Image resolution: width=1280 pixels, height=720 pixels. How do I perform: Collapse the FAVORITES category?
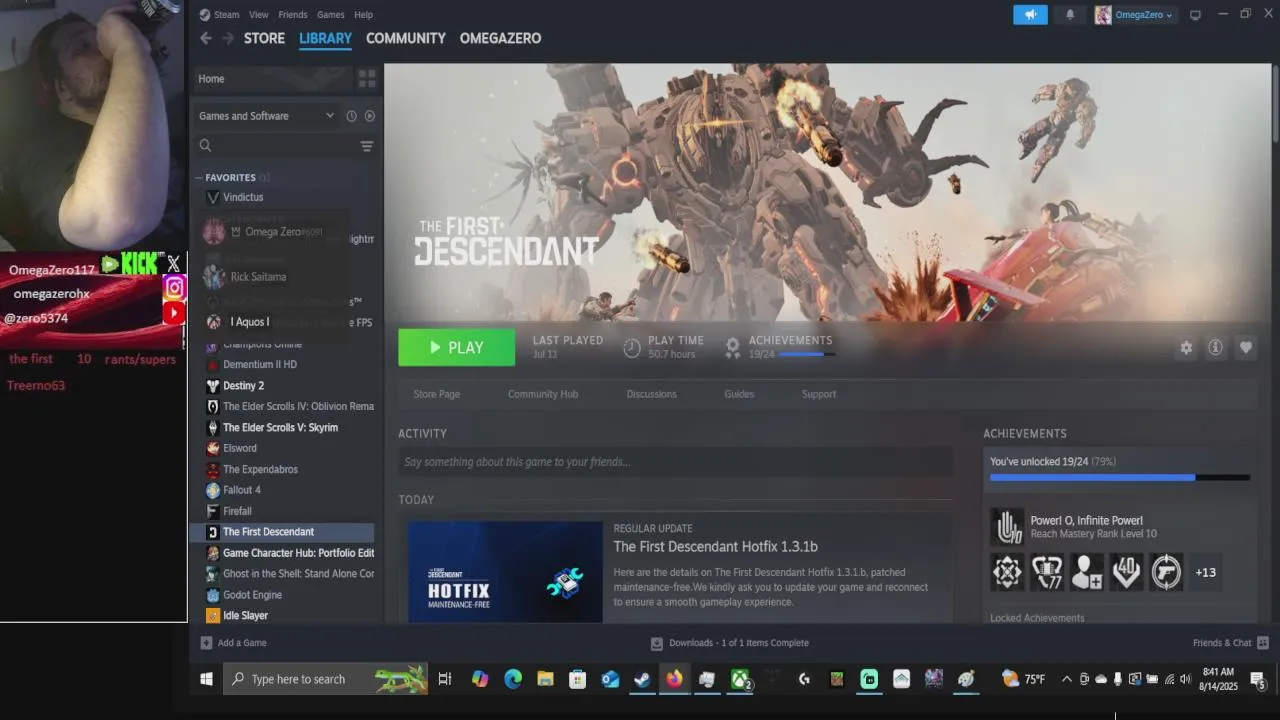coord(199,178)
